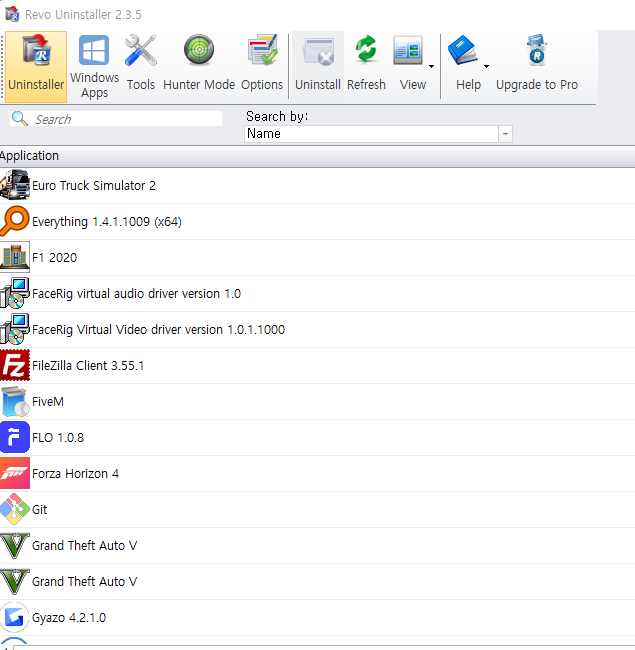Select the FLO 1.0.8 icon
The width and height of the screenshot is (635, 650).
(15, 437)
